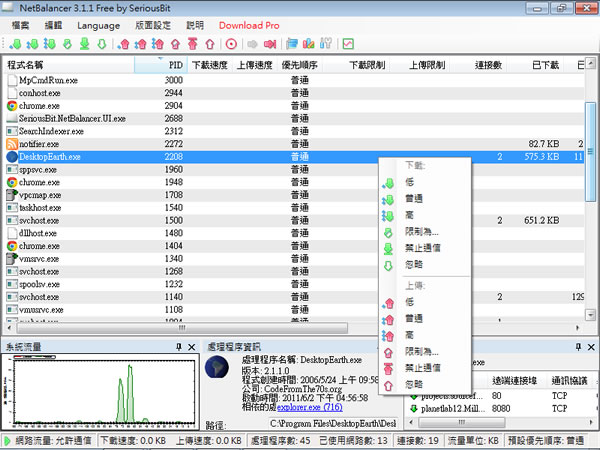The width and height of the screenshot is (600, 450).
Task: Open the 檔案 menu
Action: (20, 26)
